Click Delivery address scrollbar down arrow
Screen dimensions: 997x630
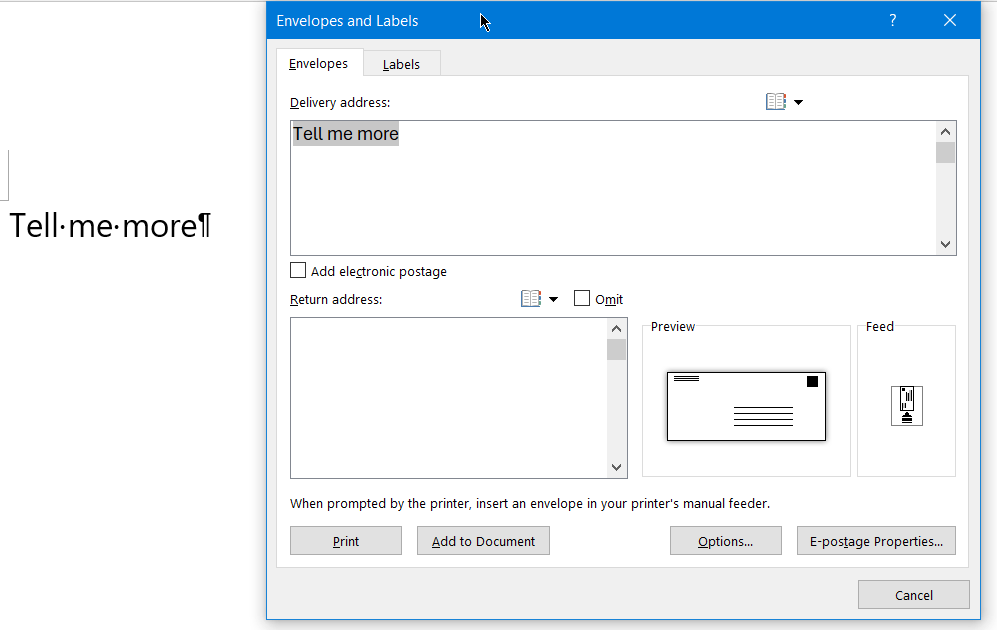point(945,244)
